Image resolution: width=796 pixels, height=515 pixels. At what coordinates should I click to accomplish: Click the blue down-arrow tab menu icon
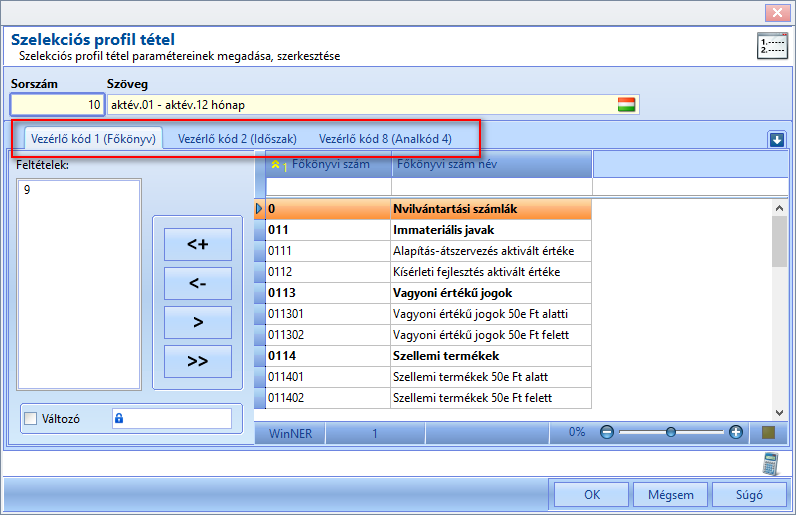(777, 140)
